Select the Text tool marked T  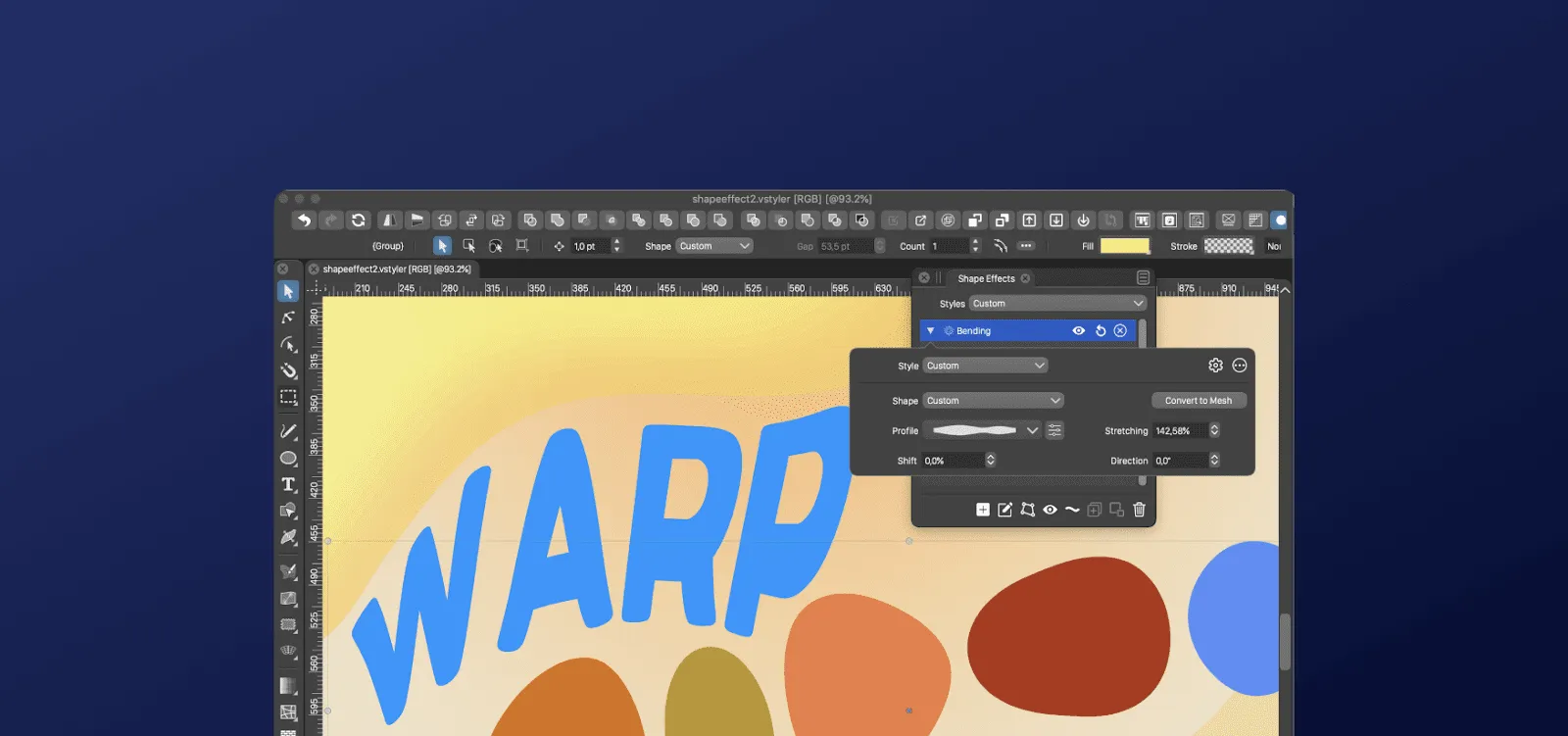coord(288,484)
